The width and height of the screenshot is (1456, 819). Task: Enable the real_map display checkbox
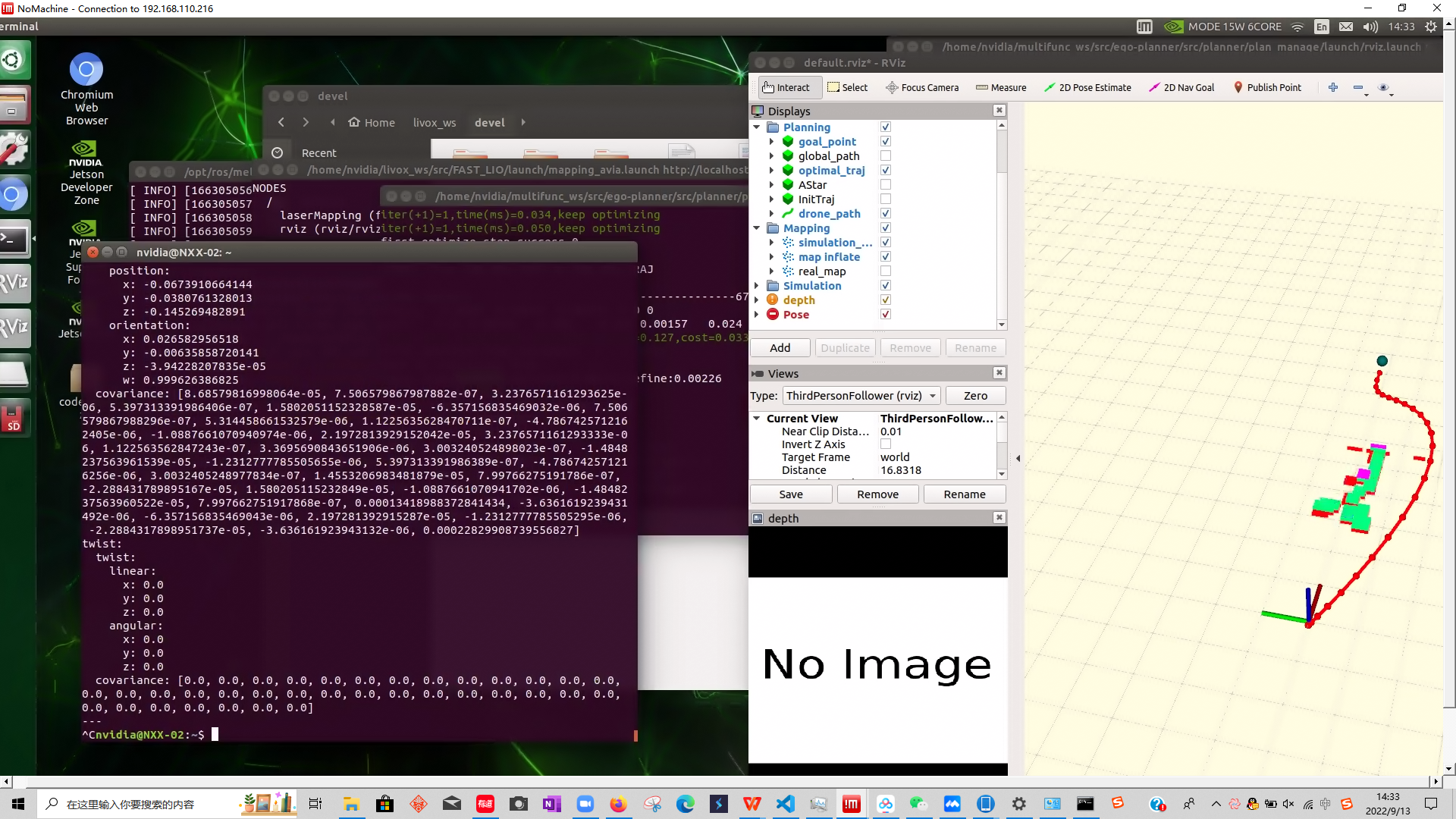[885, 271]
